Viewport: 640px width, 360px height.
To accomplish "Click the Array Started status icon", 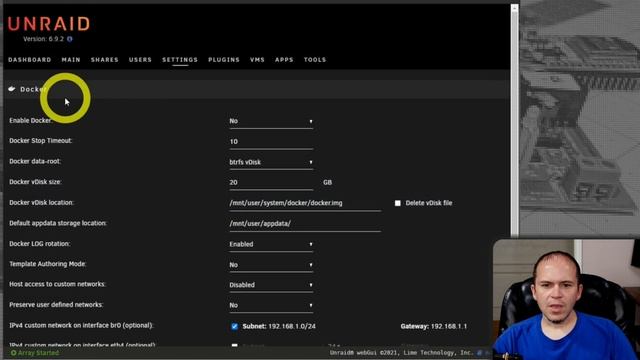I will point(13,353).
